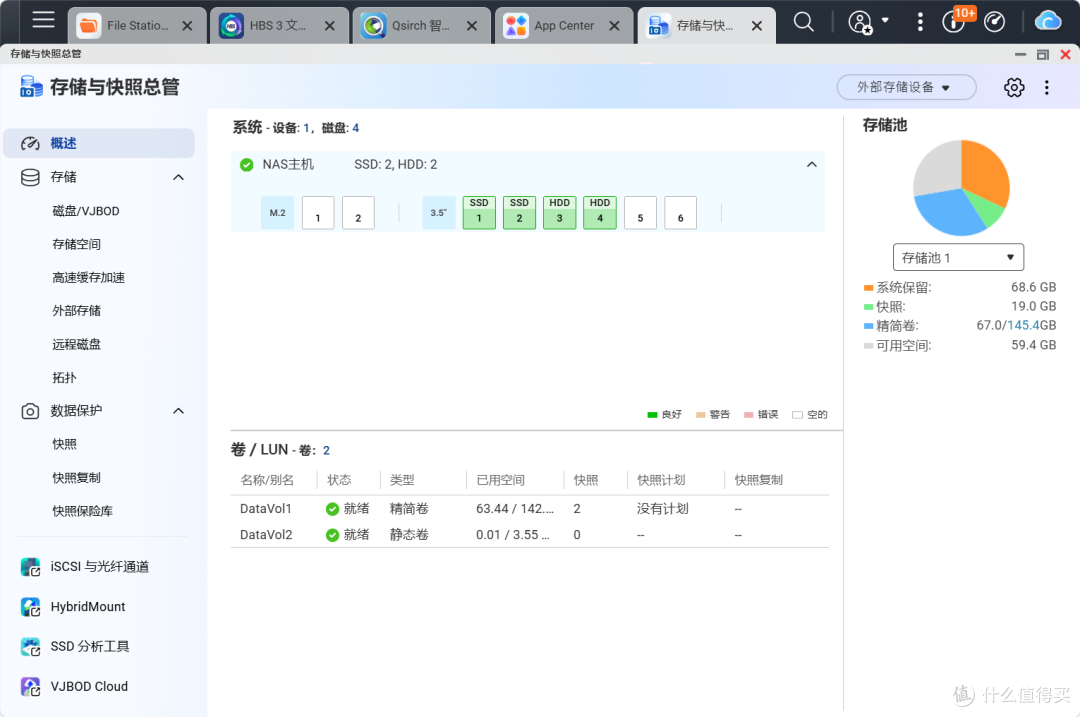Collapse the 数据保护 sidebar section
Screen dimensions: 1080x717
pyautogui.click(x=178, y=411)
